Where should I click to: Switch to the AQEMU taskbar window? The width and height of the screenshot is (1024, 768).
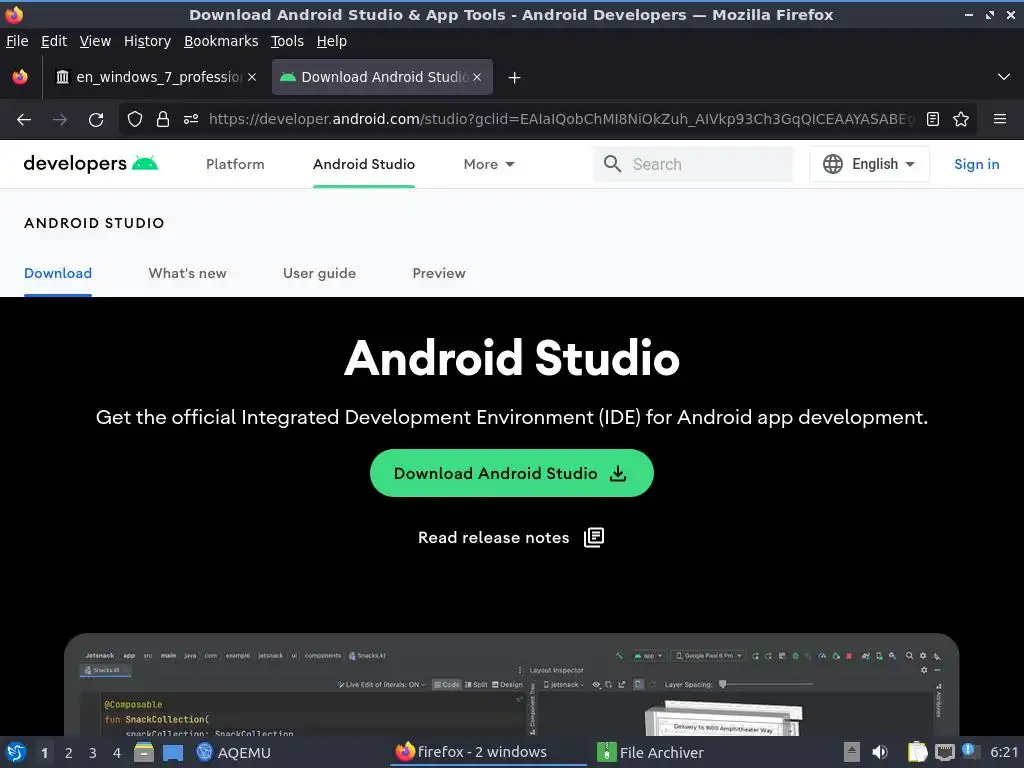tap(234, 752)
